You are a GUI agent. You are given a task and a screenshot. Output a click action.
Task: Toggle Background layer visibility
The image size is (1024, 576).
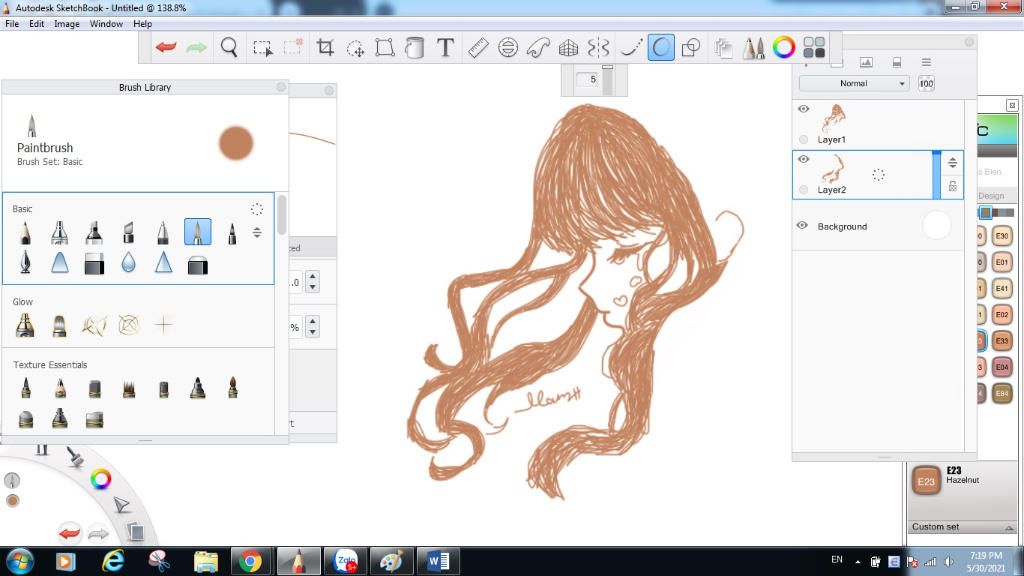tap(802, 225)
